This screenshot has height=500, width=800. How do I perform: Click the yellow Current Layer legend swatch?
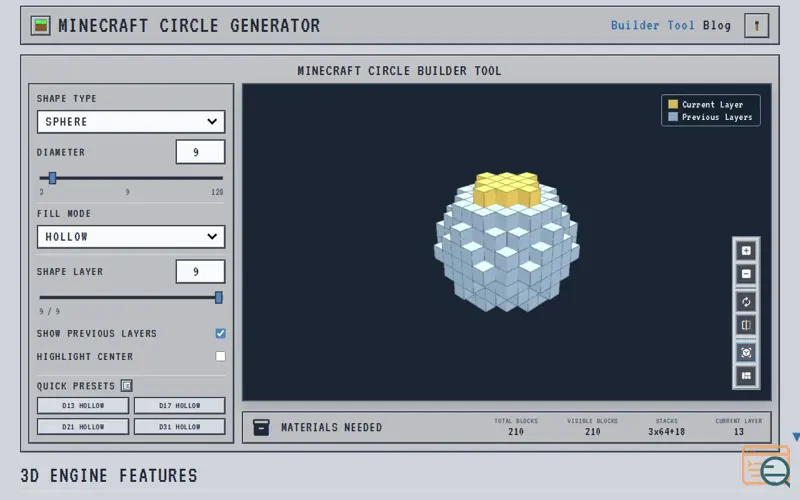pos(673,104)
